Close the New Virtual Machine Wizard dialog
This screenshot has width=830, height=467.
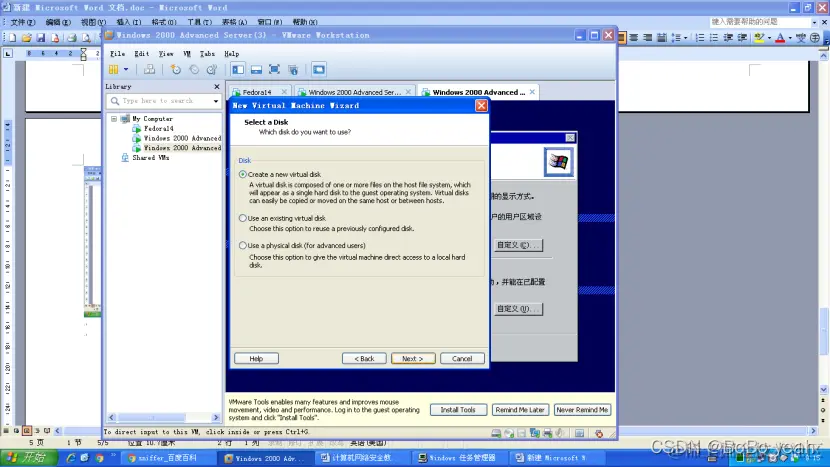point(481,105)
